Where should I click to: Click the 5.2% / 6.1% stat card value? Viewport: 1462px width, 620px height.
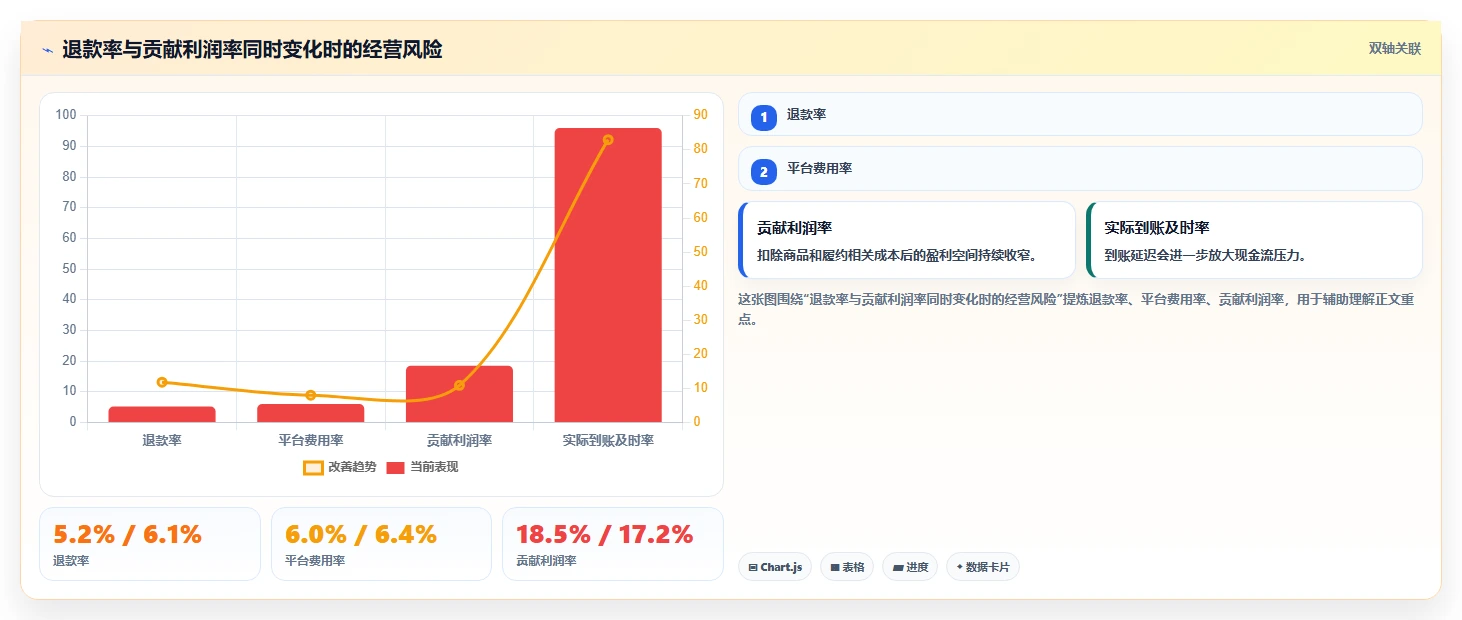point(127,535)
